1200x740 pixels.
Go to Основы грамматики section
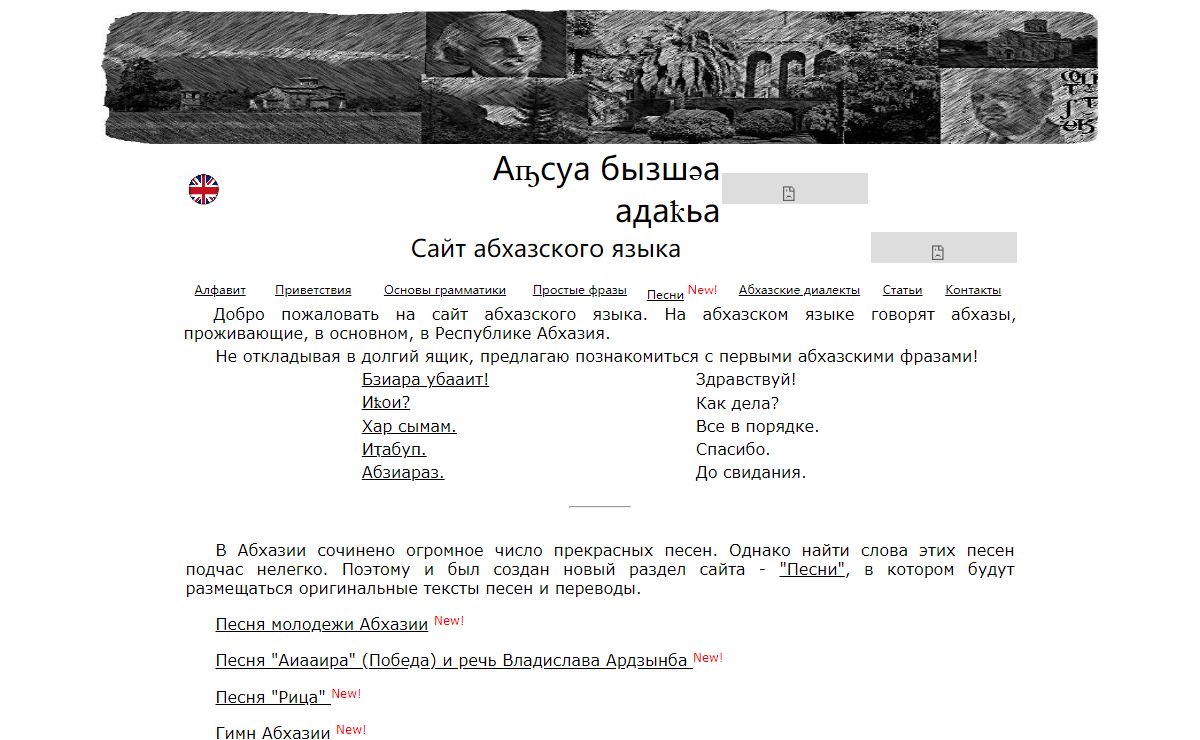[x=445, y=290]
